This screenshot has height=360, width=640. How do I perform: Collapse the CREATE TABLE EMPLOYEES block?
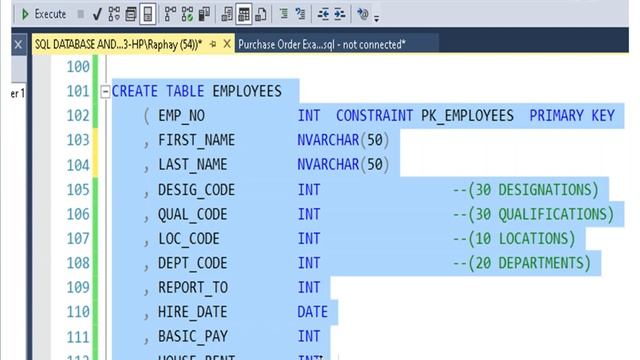105,91
